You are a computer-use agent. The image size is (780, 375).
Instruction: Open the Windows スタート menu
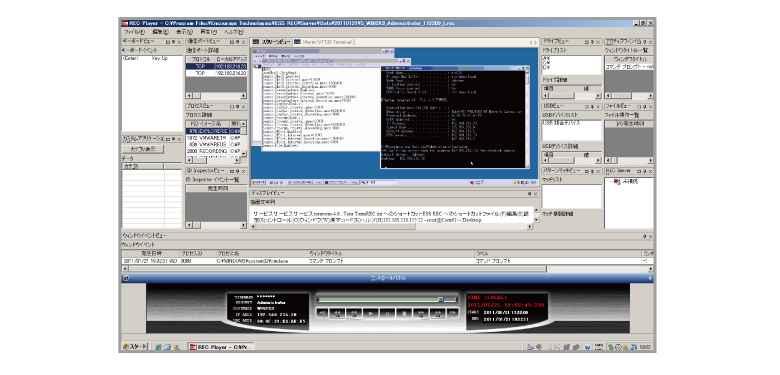[135, 347]
